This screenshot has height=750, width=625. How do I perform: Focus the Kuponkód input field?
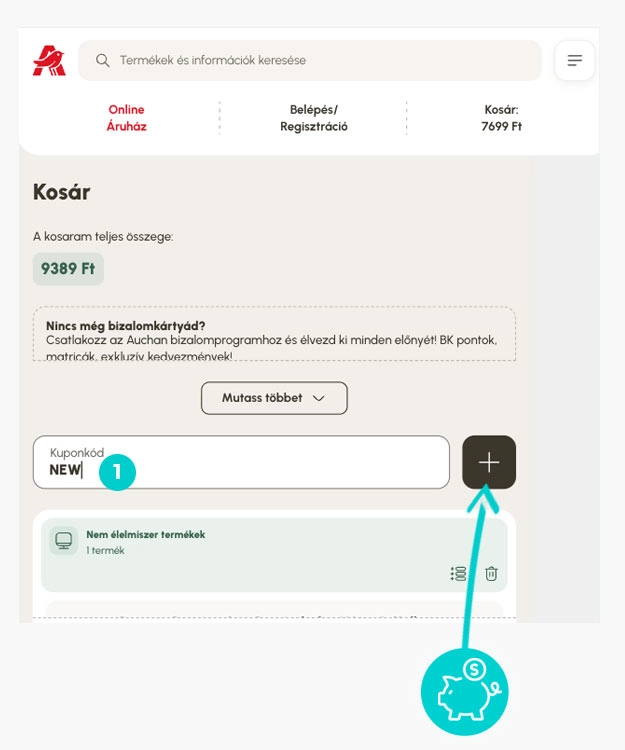241,462
